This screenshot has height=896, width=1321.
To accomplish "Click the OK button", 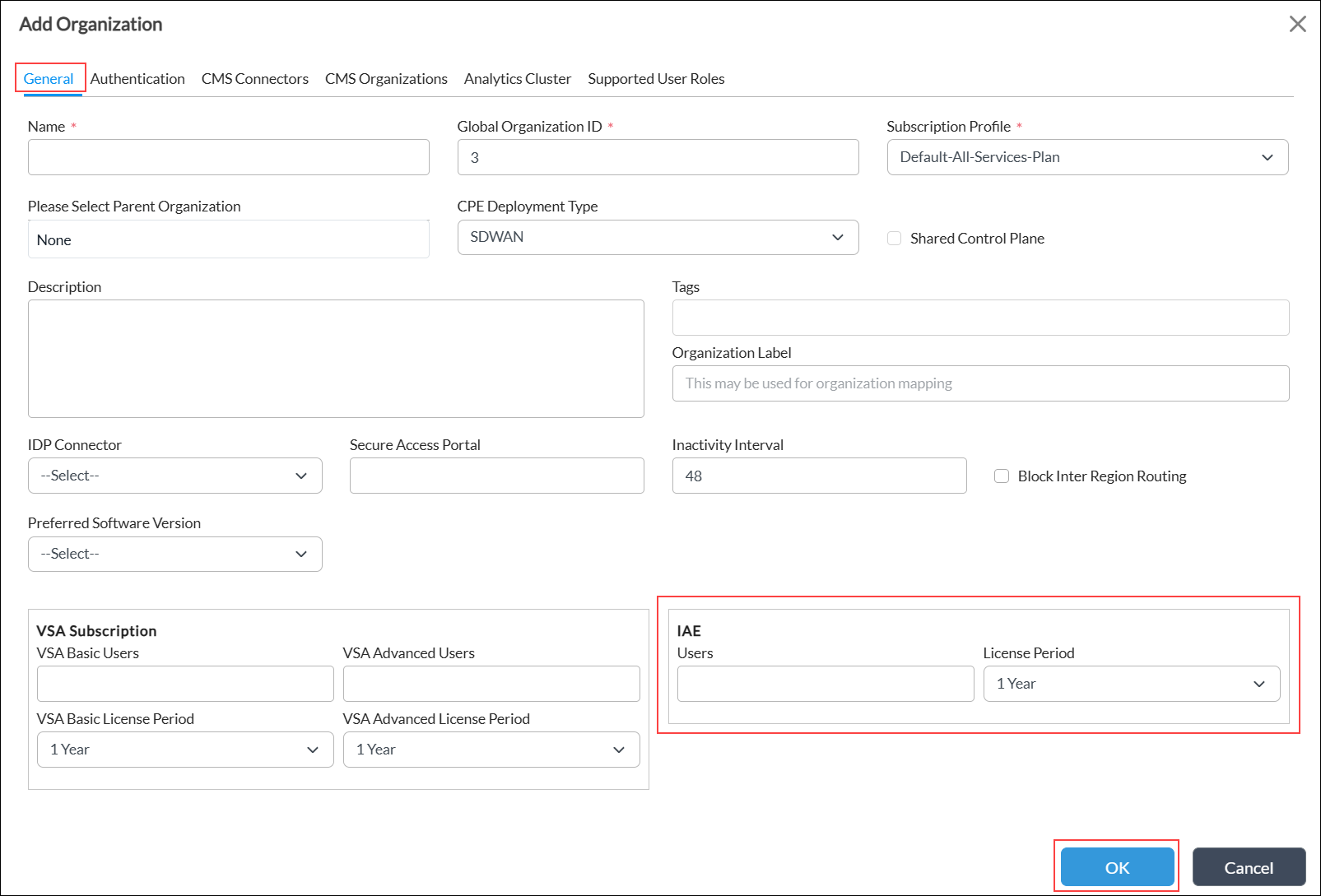I will point(1117,867).
